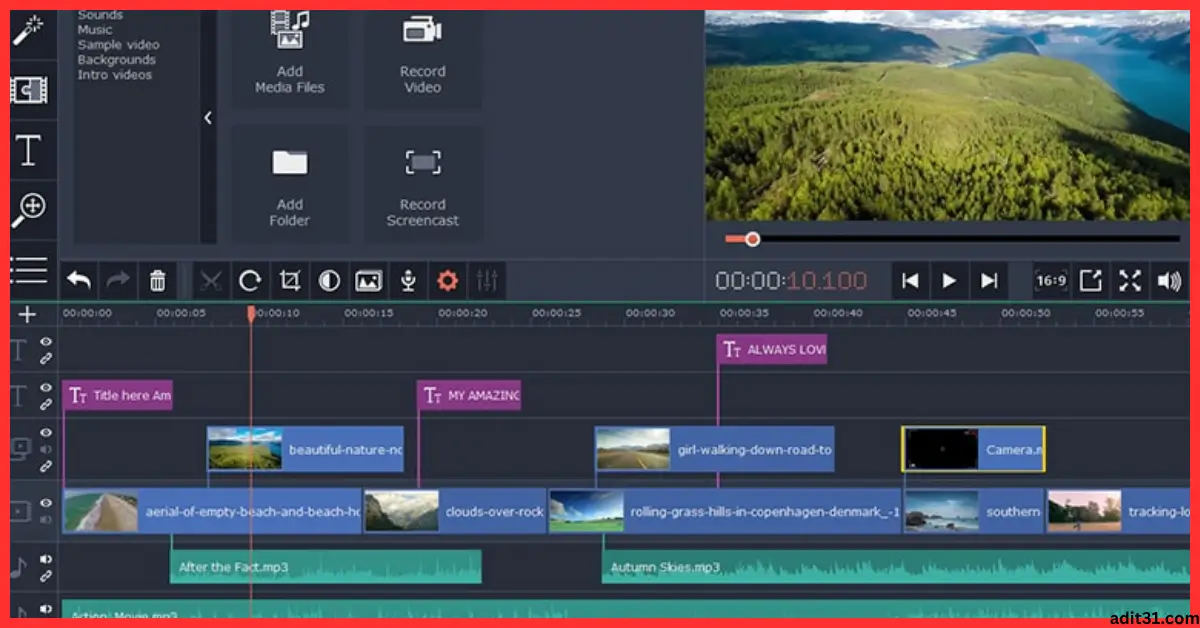
Task: Open the audio equalizer sliders icon
Action: (487, 281)
